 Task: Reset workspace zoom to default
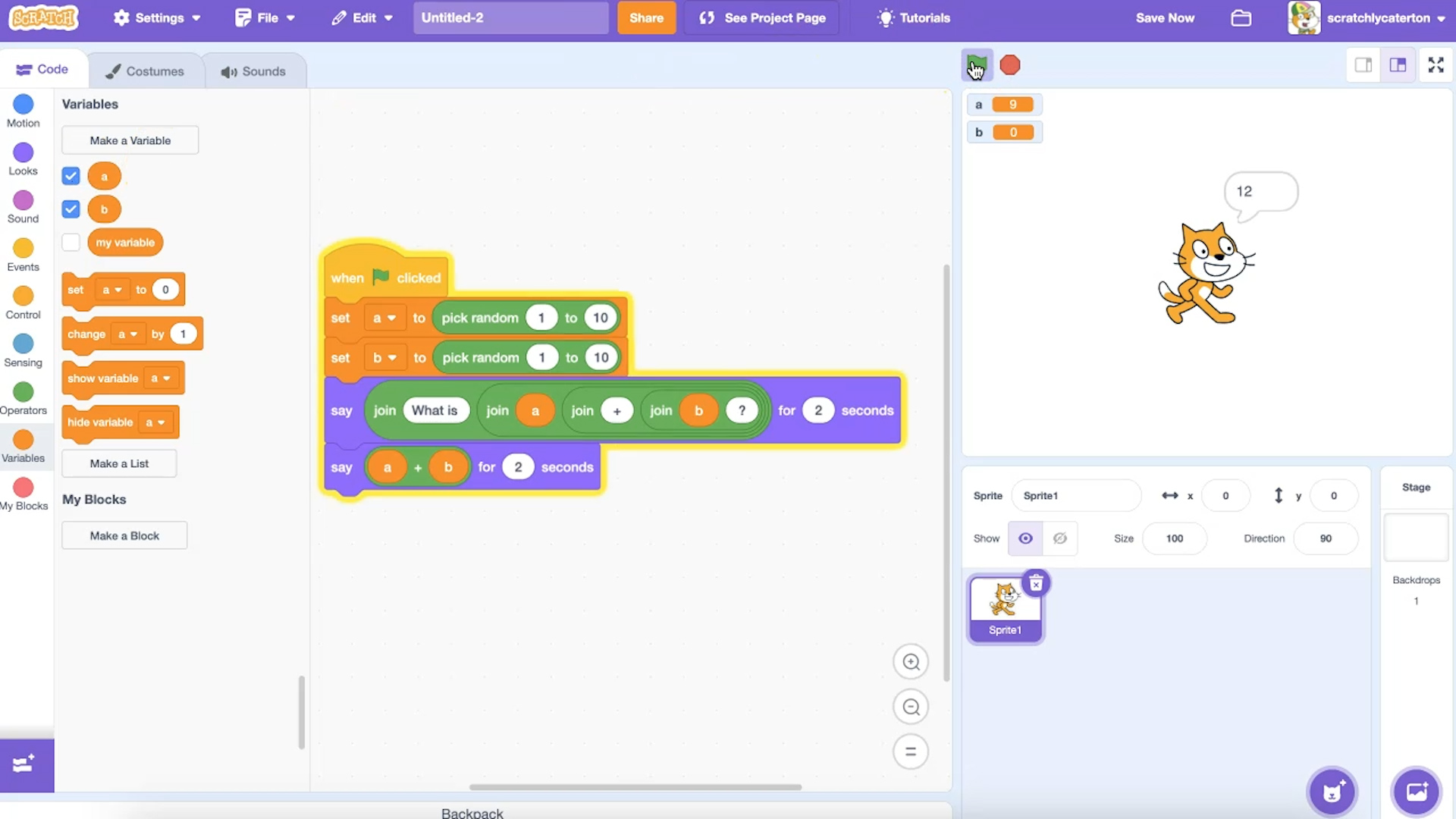coord(911,752)
